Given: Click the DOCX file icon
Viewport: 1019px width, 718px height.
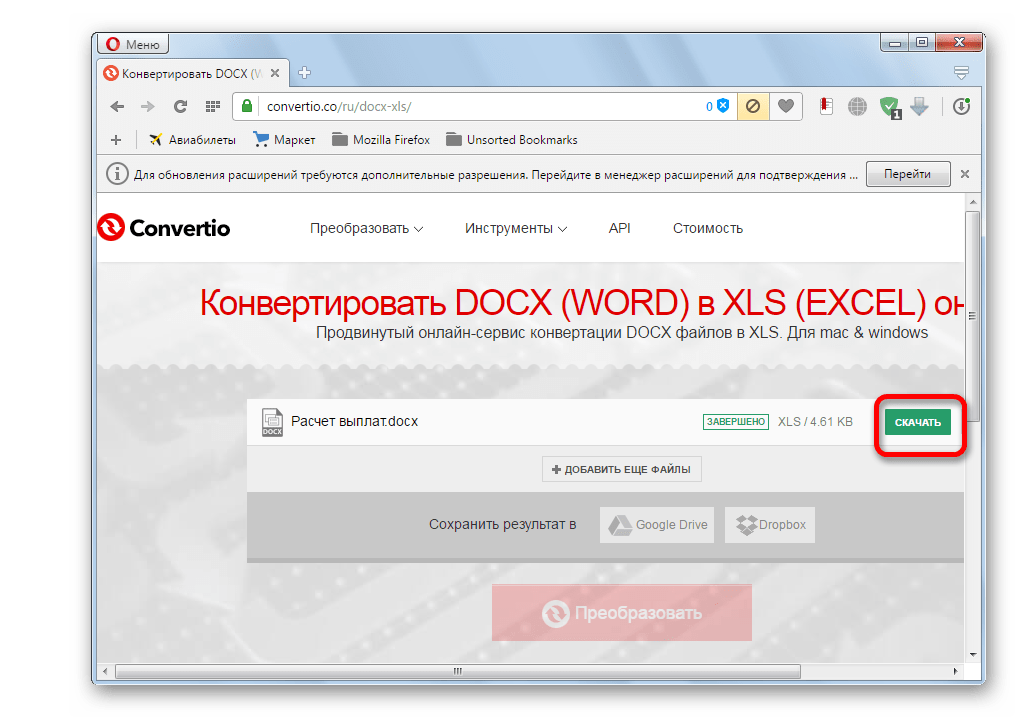Looking at the screenshot, I should [x=272, y=422].
